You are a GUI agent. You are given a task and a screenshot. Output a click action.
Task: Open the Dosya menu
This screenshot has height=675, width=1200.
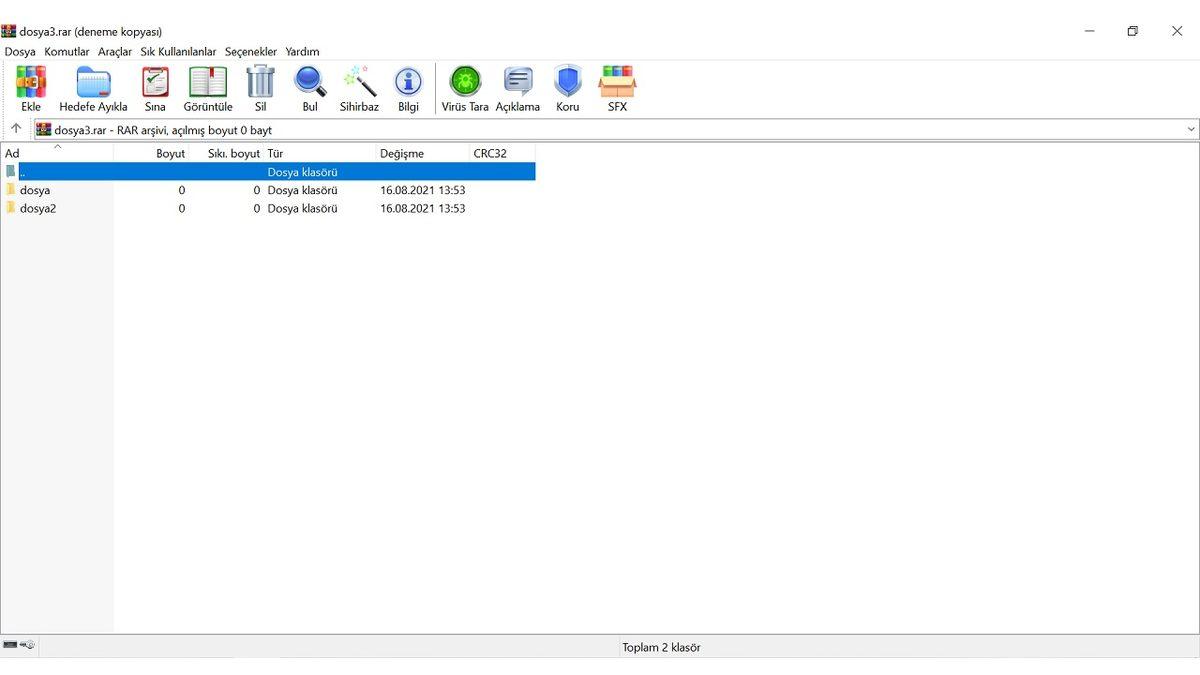20,52
